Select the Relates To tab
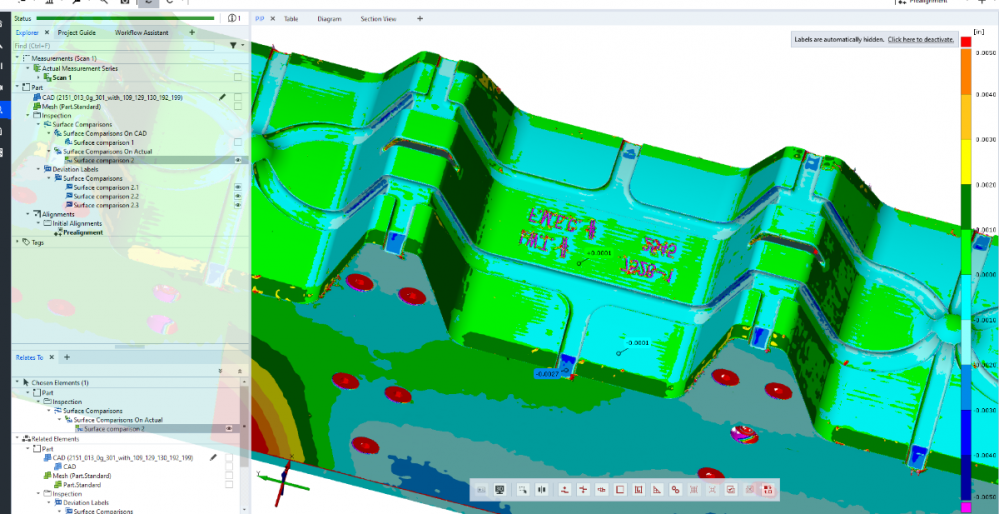999x514 pixels. coord(29,357)
